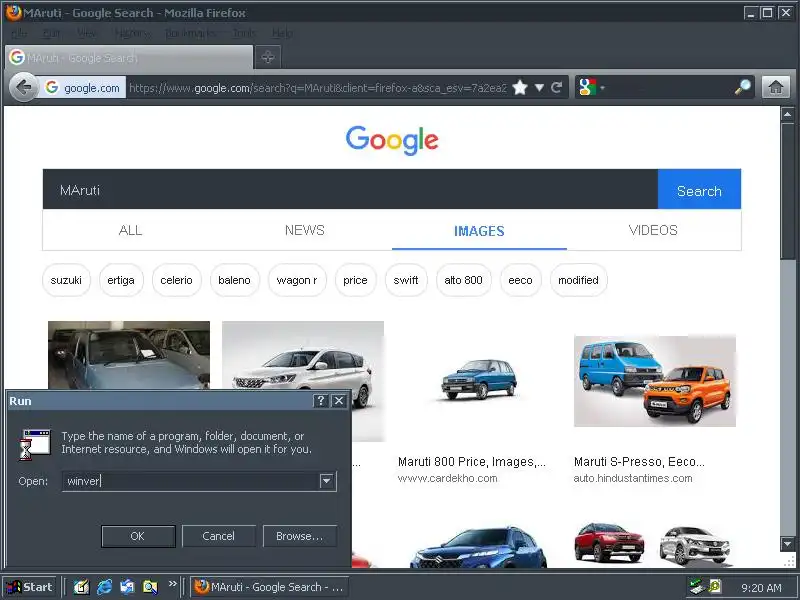The width and height of the screenshot is (800, 600).
Task: Open the Edit menu
Action: click(x=52, y=33)
